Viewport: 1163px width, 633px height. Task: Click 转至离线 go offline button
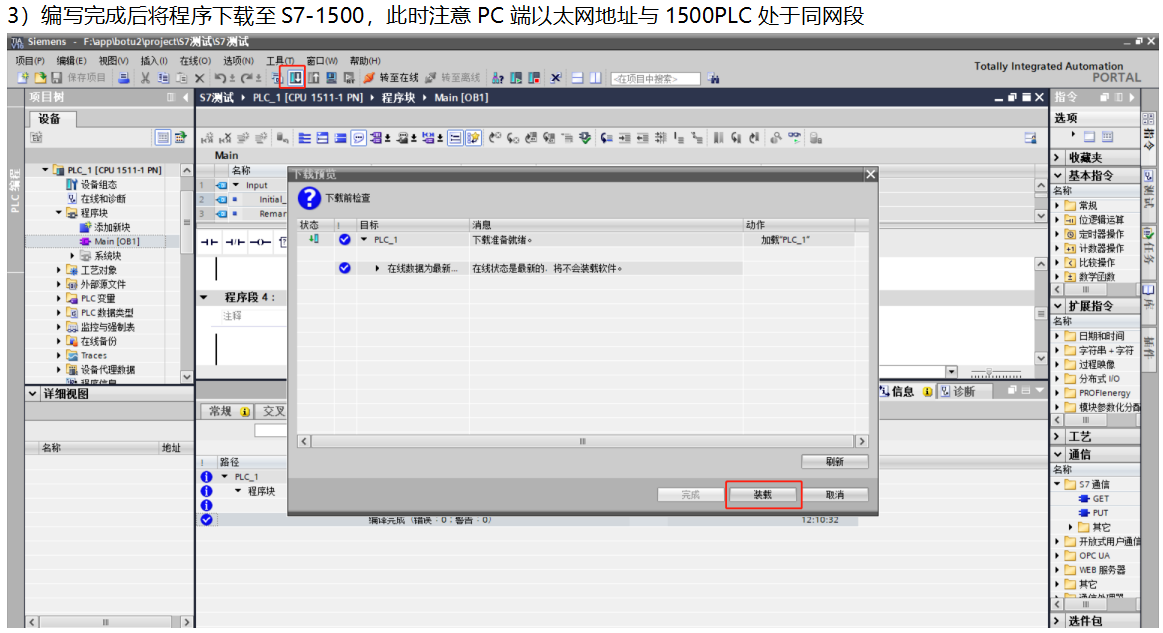tap(454, 78)
